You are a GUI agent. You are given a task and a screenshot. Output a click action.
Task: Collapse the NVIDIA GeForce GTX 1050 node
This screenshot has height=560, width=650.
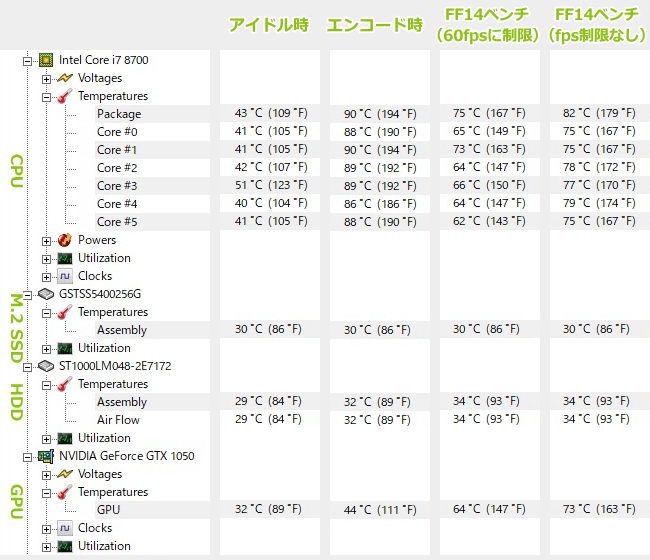click(x=27, y=458)
